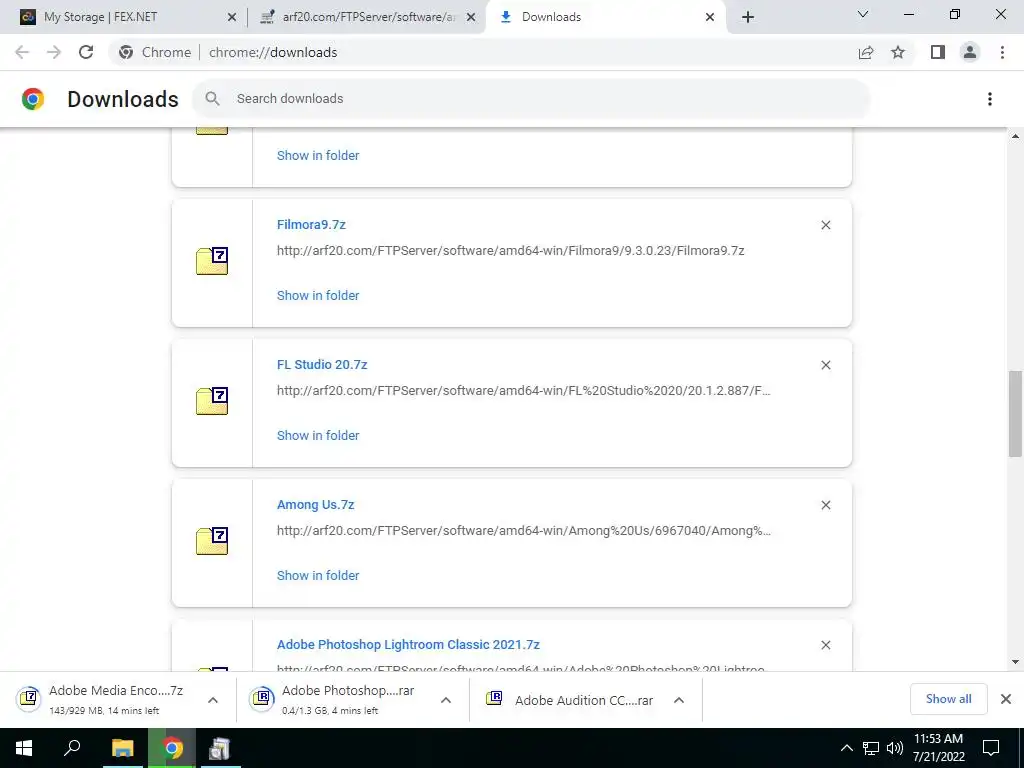Open FL Studio 20.7z file link

click(322, 365)
